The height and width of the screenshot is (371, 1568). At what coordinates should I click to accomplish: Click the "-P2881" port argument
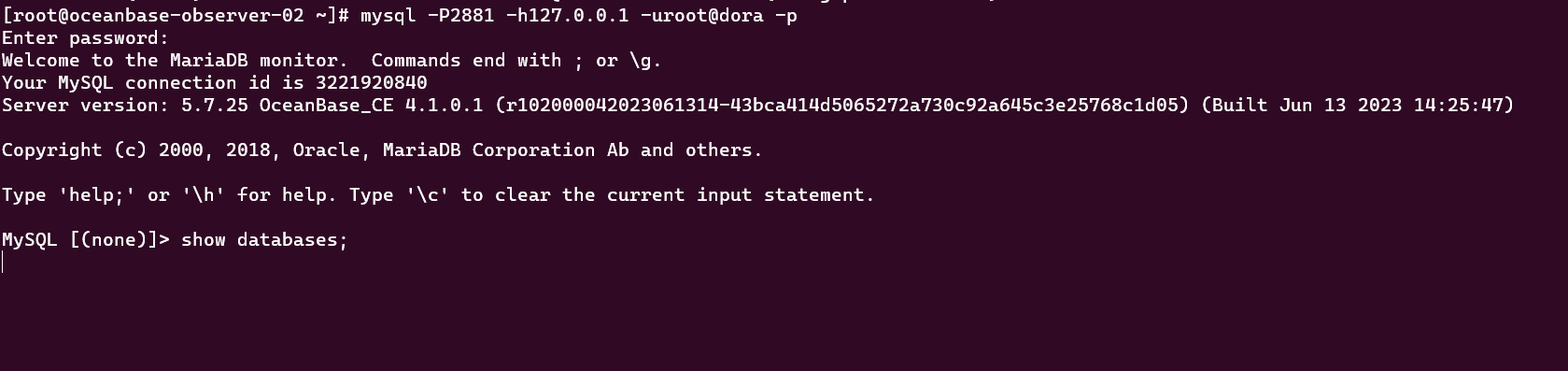click(x=460, y=16)
